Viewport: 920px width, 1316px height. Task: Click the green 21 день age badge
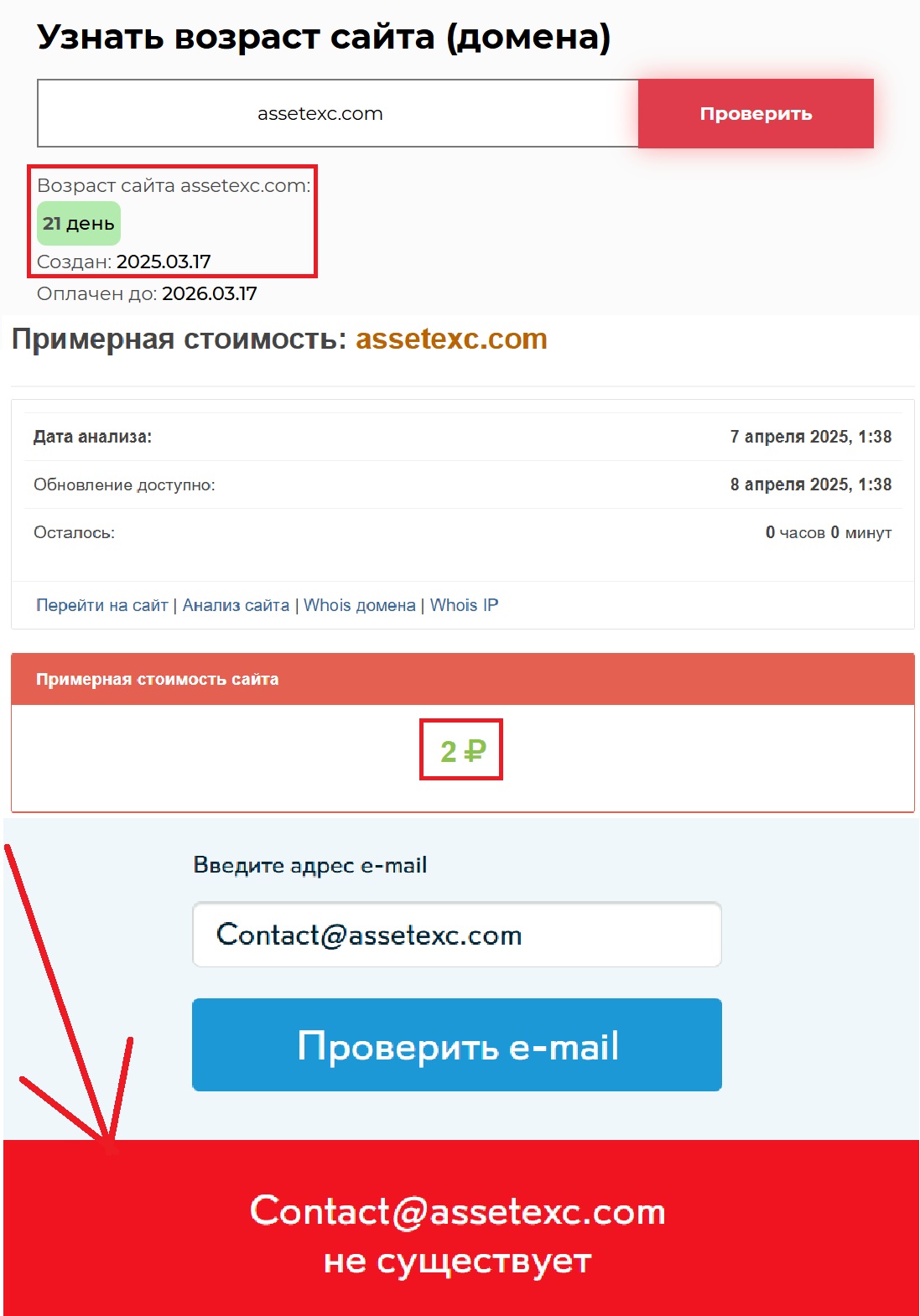click(79, 223)
